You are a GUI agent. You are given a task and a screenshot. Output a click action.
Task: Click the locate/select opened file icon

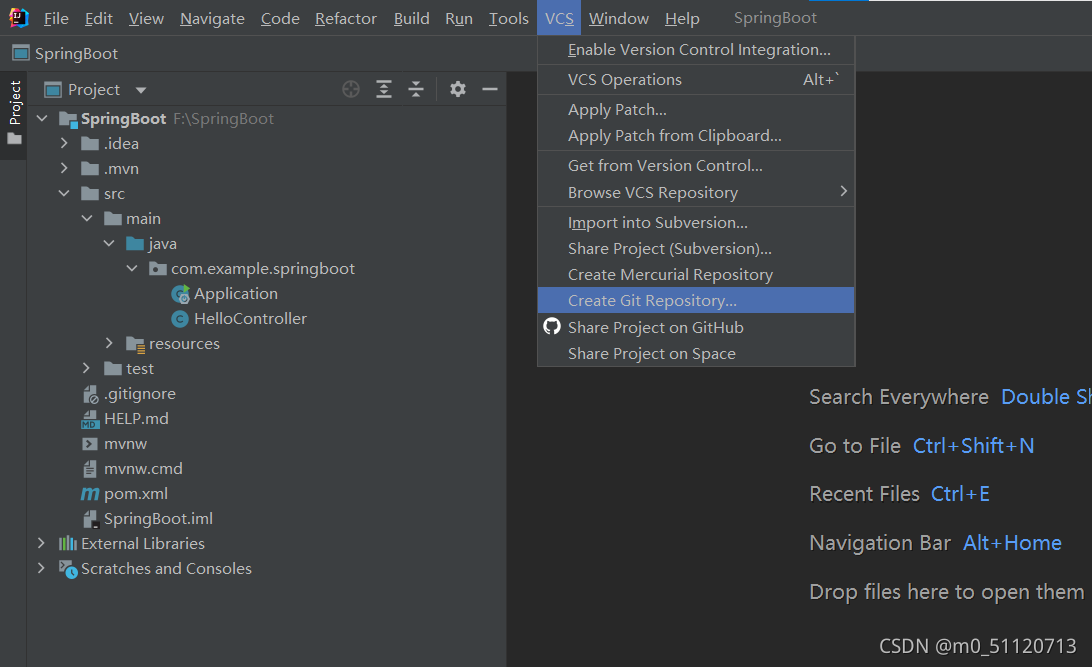coord(351,89)
